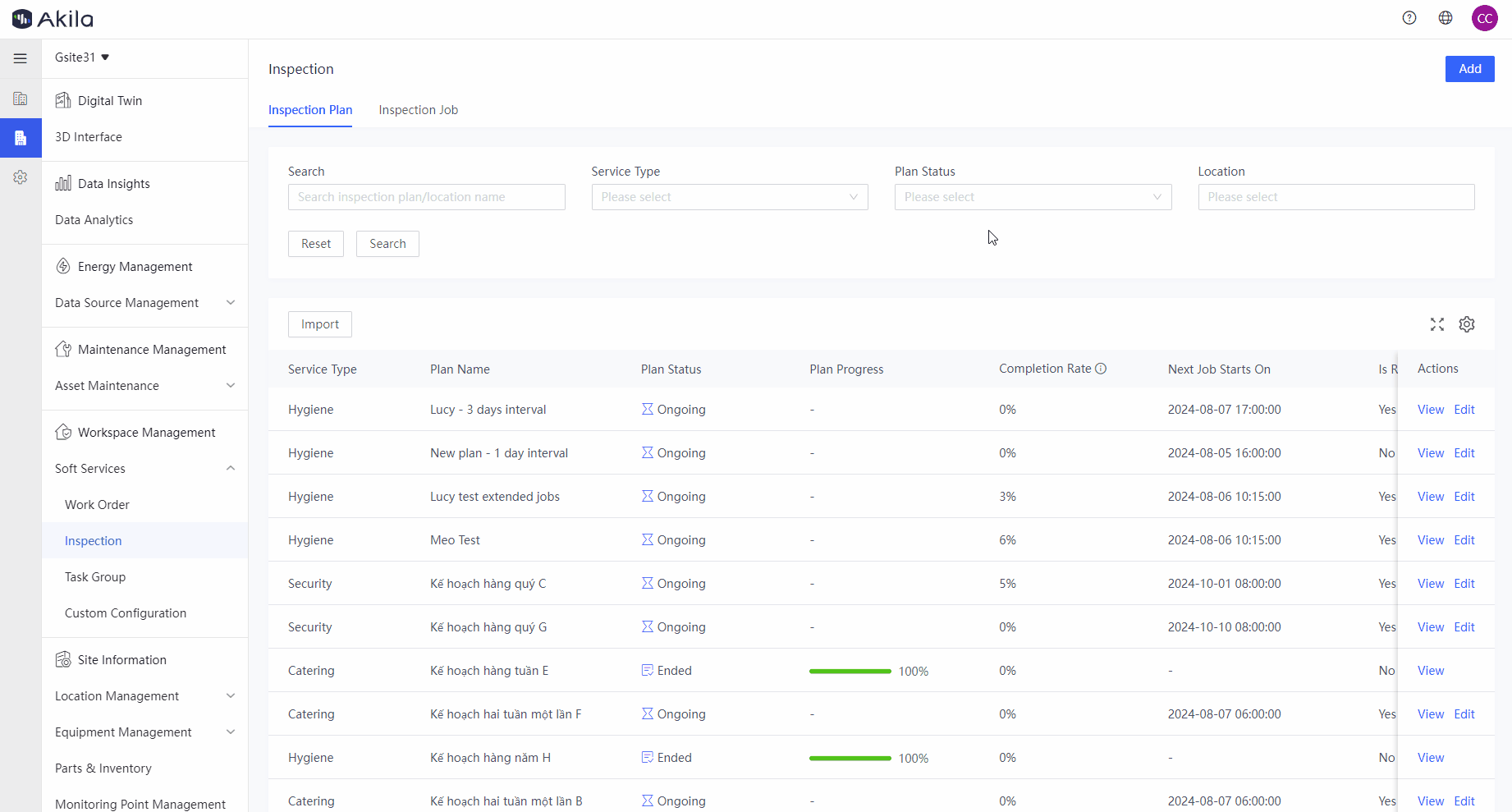Screen dimensions: 1512x812
Task: Click the hamburger menu icon
Action: click(21, 58)
